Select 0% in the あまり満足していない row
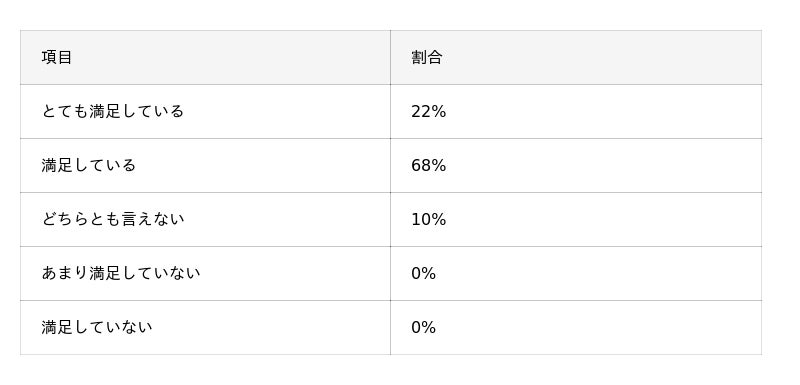Image resolution: width=800 pixels, height=385 pixels. coord(423,273)
